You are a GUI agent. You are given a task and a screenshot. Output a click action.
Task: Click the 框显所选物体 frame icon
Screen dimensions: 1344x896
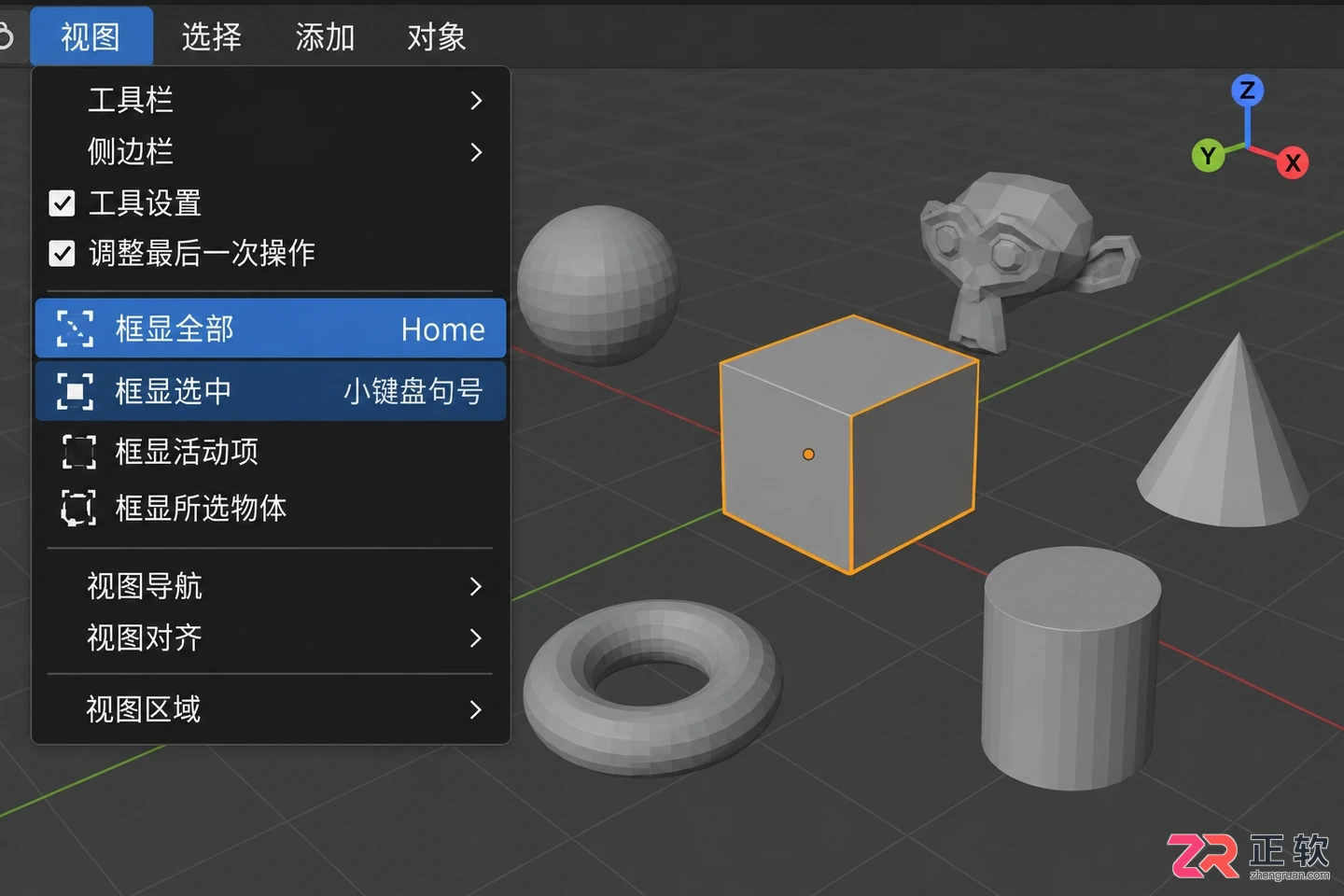(x=78, y=509)
